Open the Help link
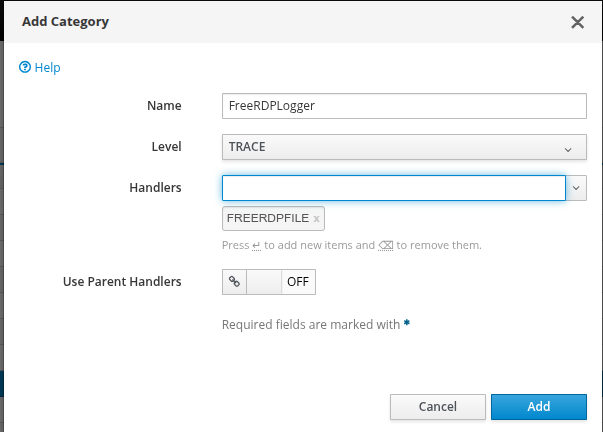This screenshot has height=432, width=603. pyautogui.click(x=47, y=68)
